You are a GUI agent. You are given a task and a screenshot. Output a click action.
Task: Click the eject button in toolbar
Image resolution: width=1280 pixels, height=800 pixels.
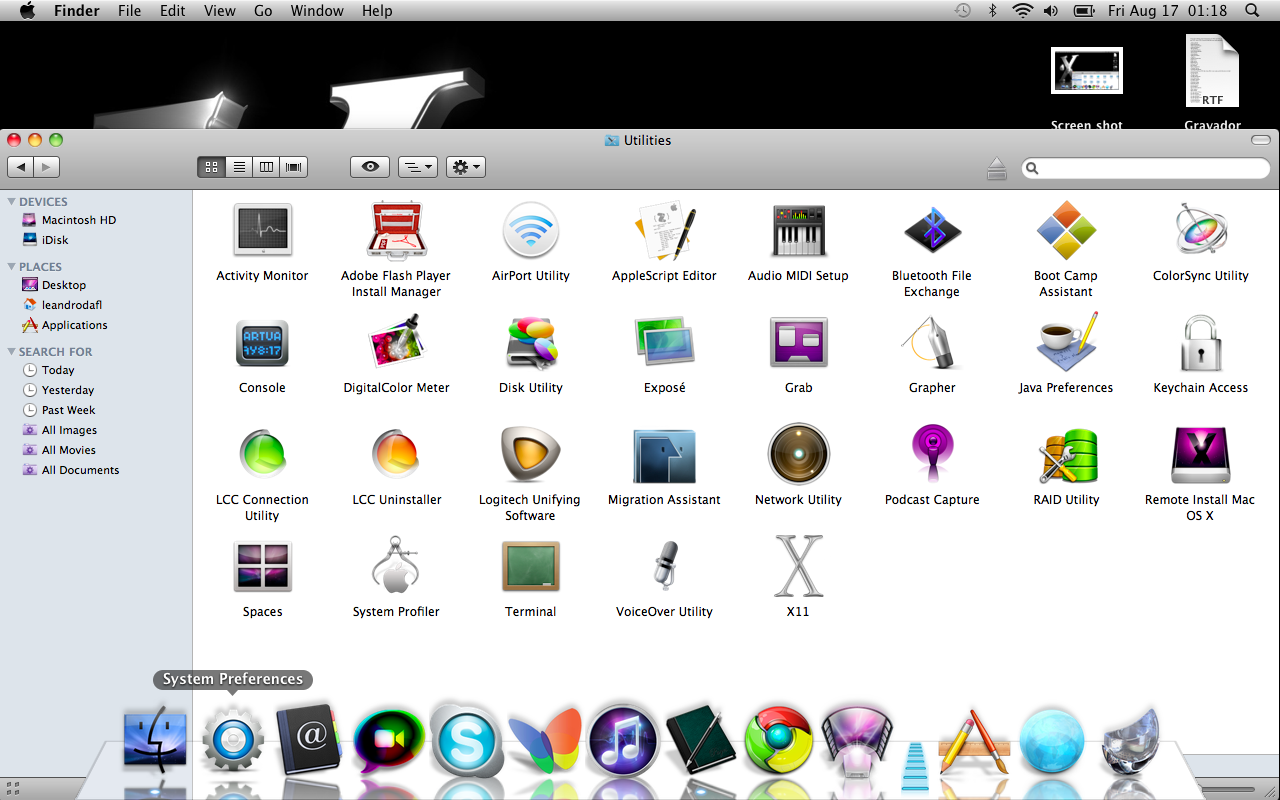(x=996, y=168)
